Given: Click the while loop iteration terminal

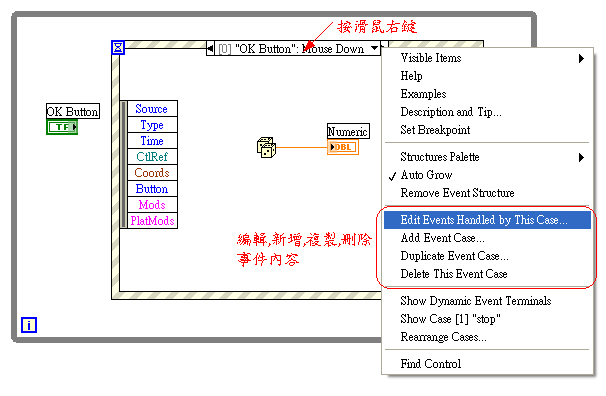Looking at the screenshot, I should point(29,325).
